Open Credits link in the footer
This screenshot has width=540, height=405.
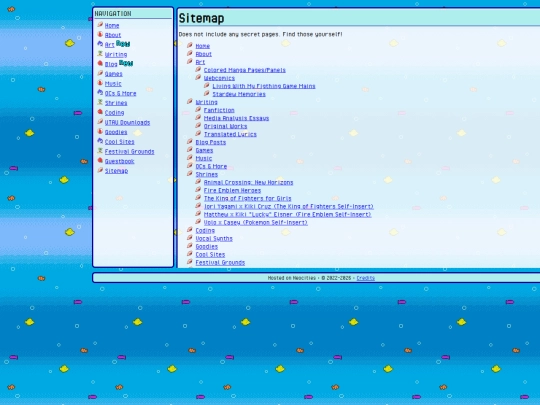pos(365,278)
